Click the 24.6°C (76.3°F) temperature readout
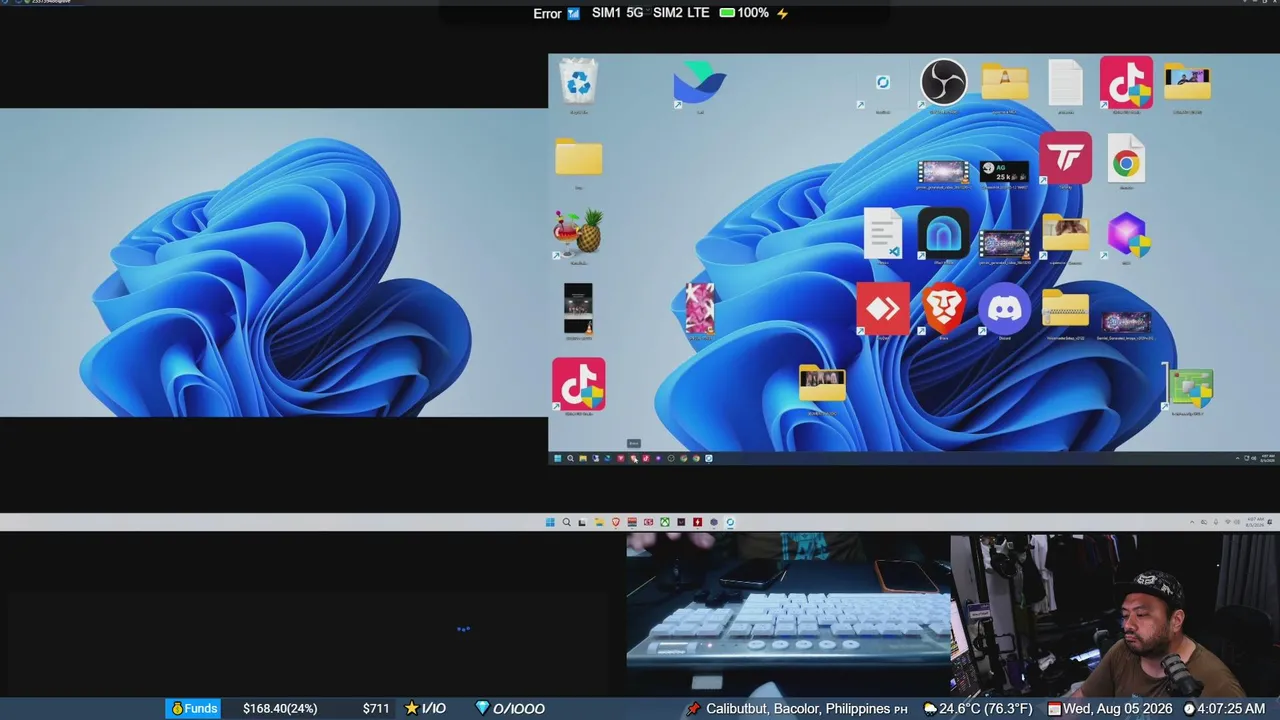Screen dimensions: 1280x720 click(985, 708)
